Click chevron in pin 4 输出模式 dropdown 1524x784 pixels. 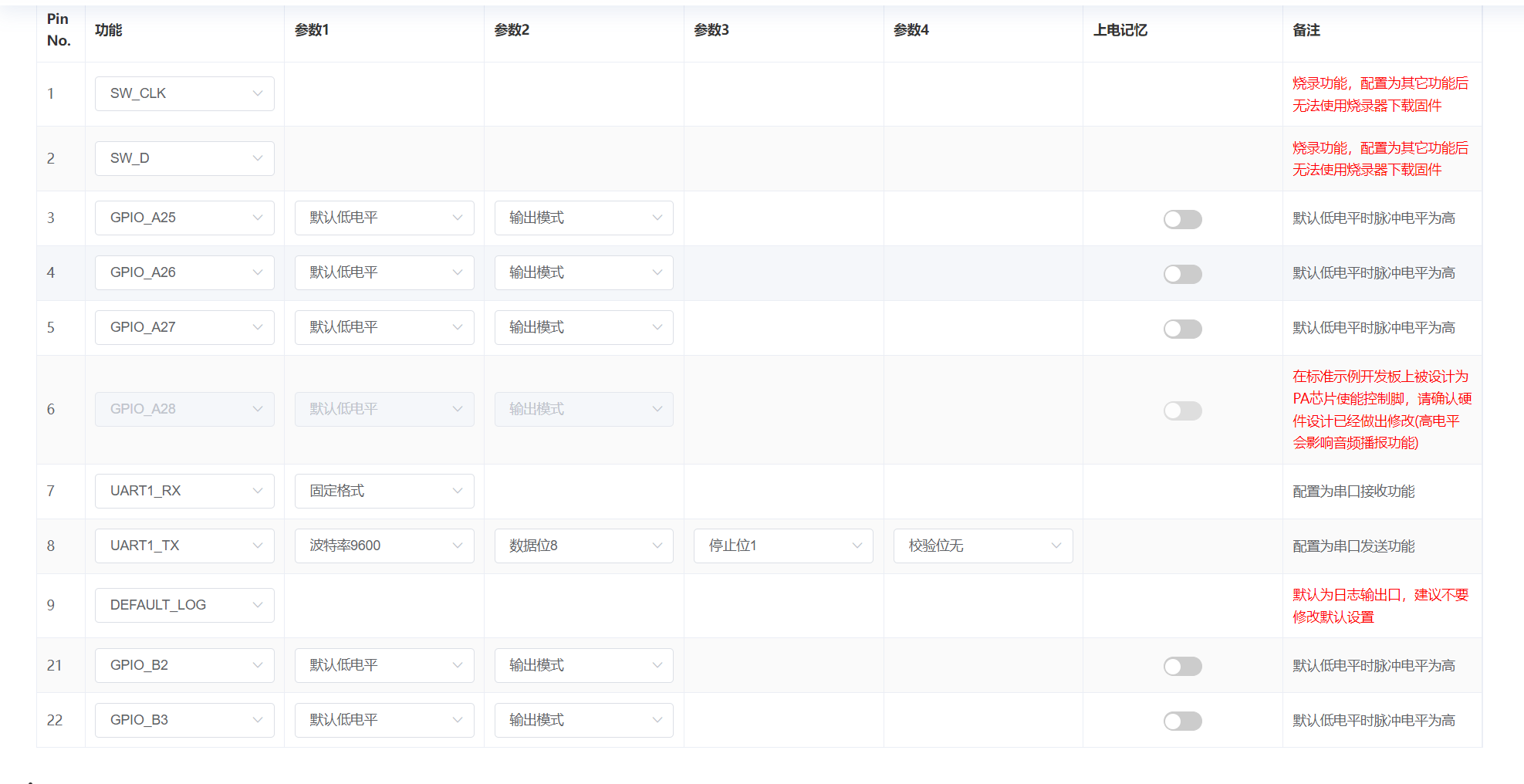click(x=657, y=272)
